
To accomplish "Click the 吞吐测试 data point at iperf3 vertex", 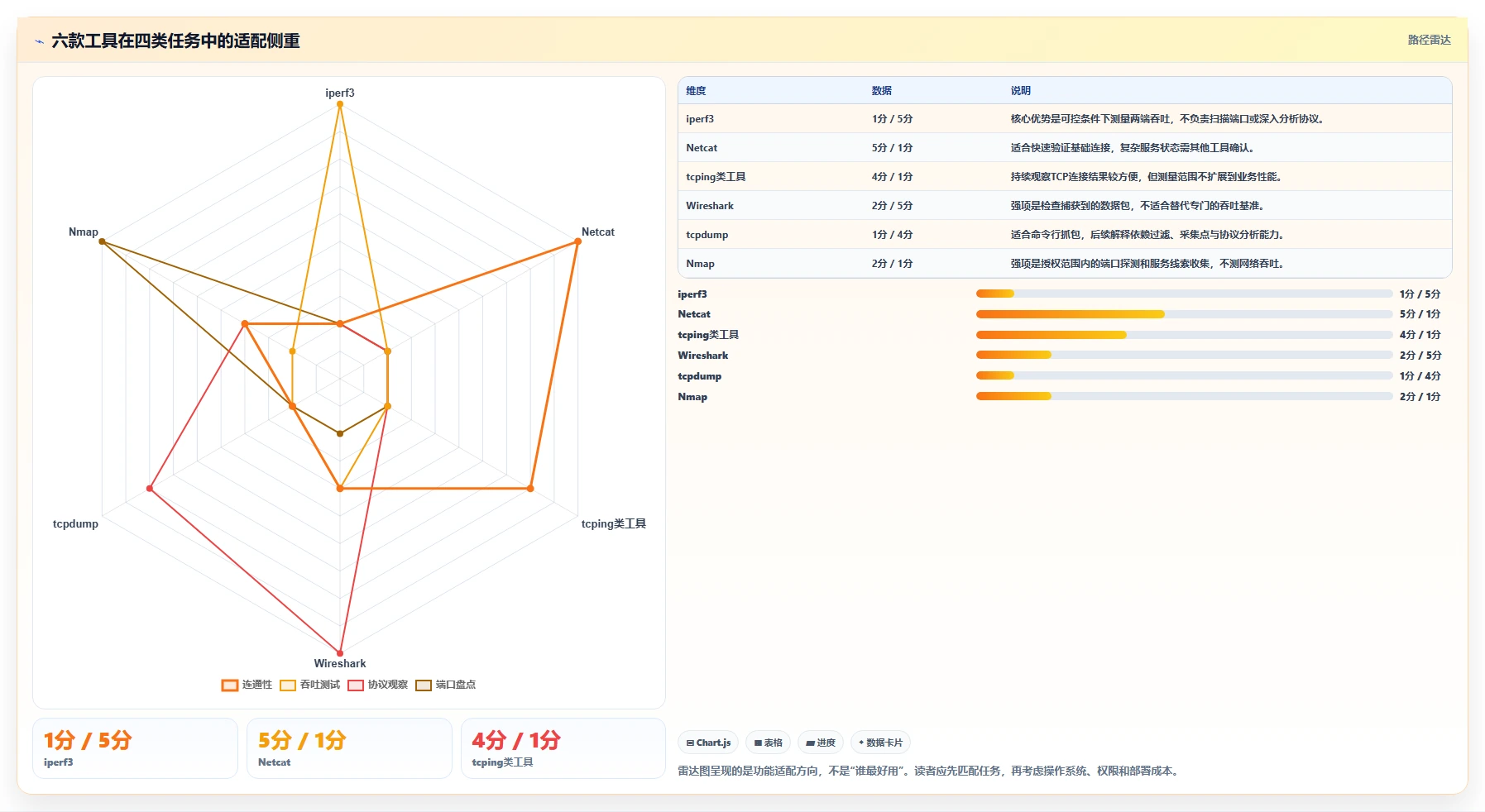I will (340, 104).
